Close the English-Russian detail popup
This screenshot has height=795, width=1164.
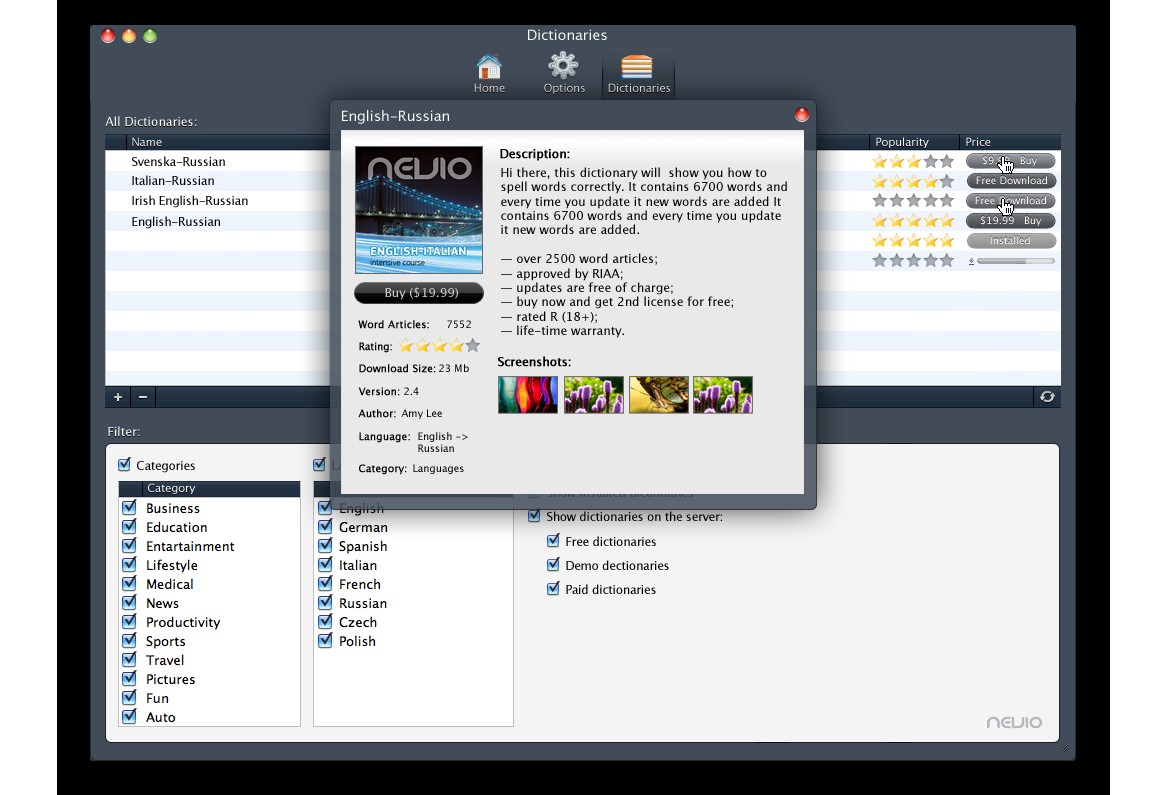[802, 114]
